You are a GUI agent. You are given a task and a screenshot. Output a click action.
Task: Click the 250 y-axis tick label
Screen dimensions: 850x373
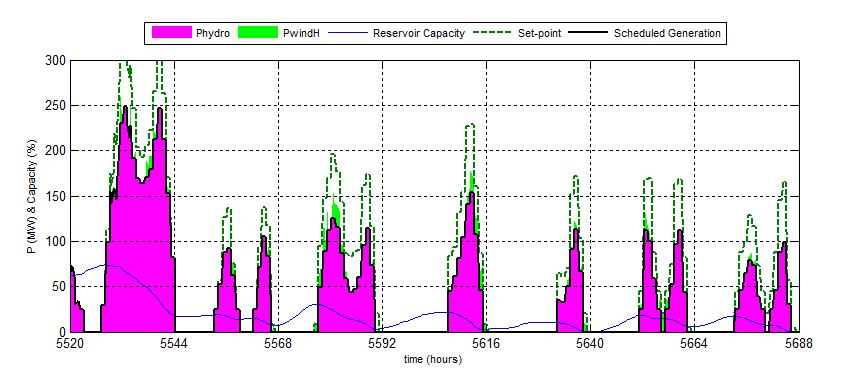pyautogui.click(x=56, y=106)
